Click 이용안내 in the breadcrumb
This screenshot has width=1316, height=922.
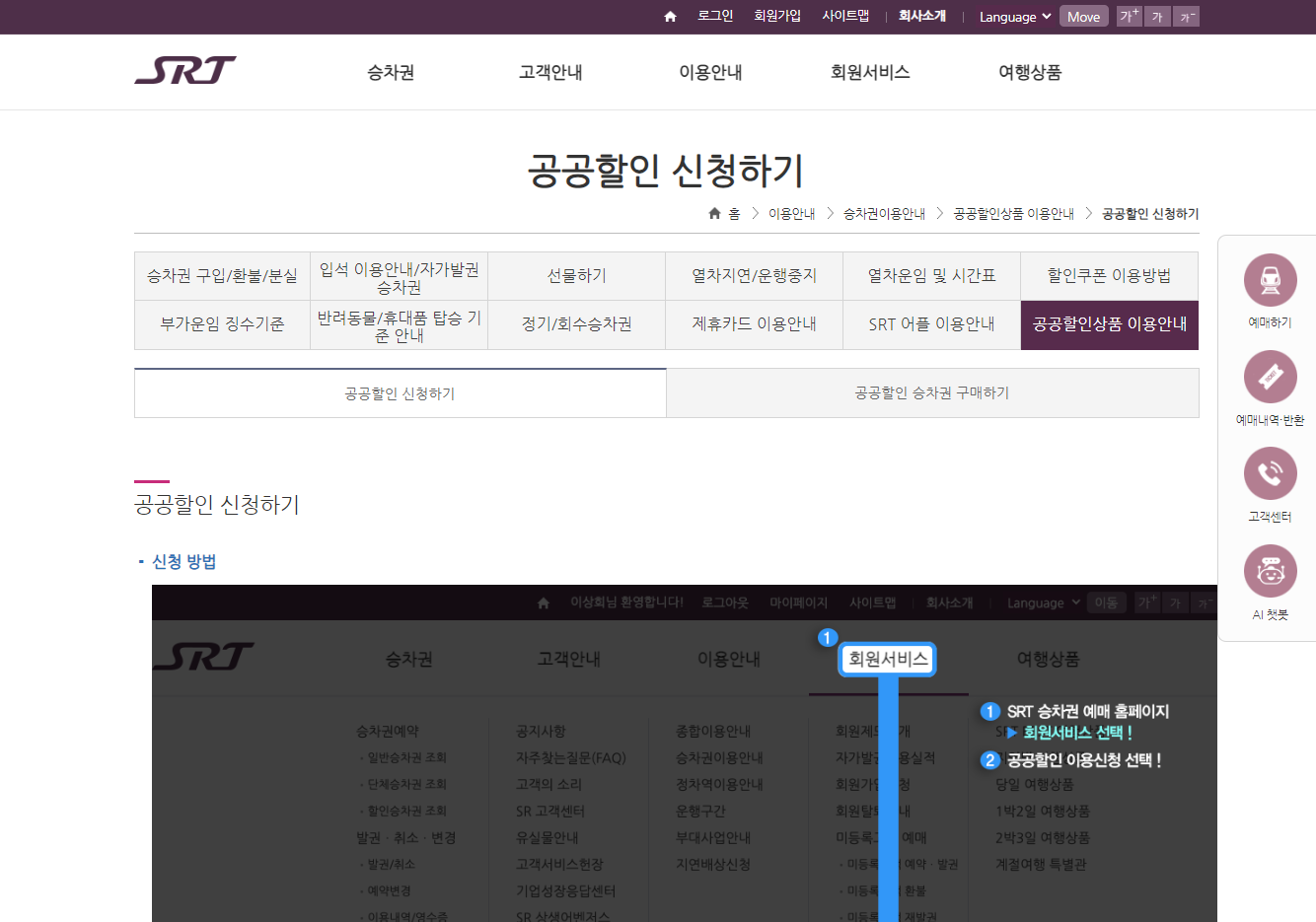(792, 213)
